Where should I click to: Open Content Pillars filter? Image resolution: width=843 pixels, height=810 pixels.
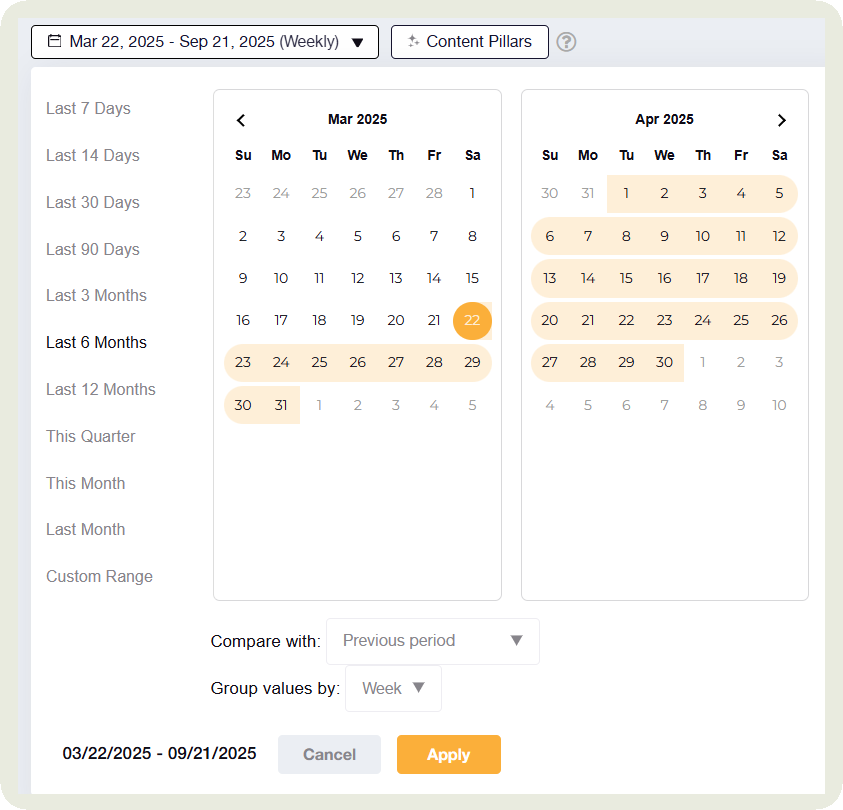click(470, 42)
